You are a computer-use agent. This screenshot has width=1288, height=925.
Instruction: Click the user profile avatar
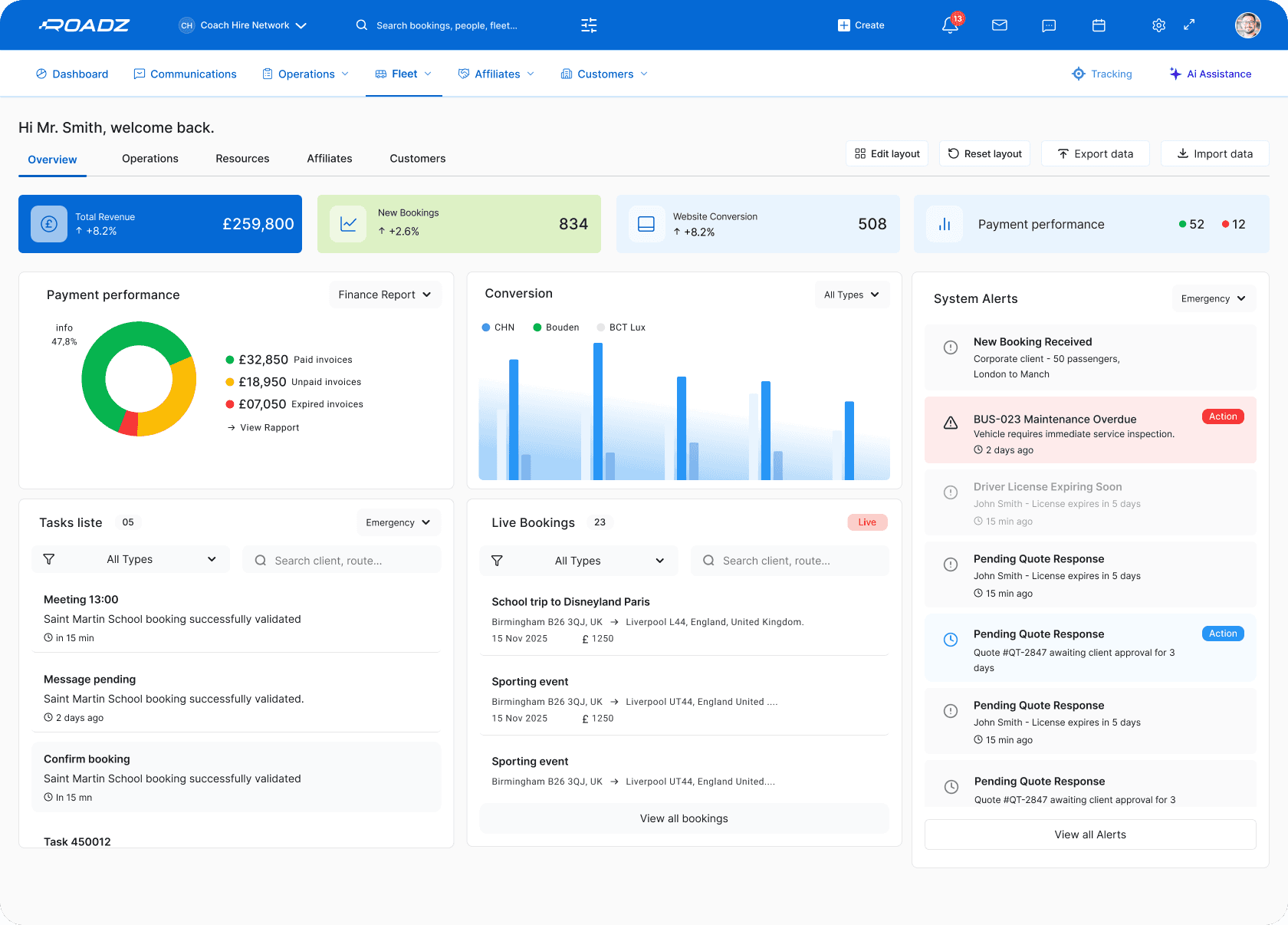1248,25
